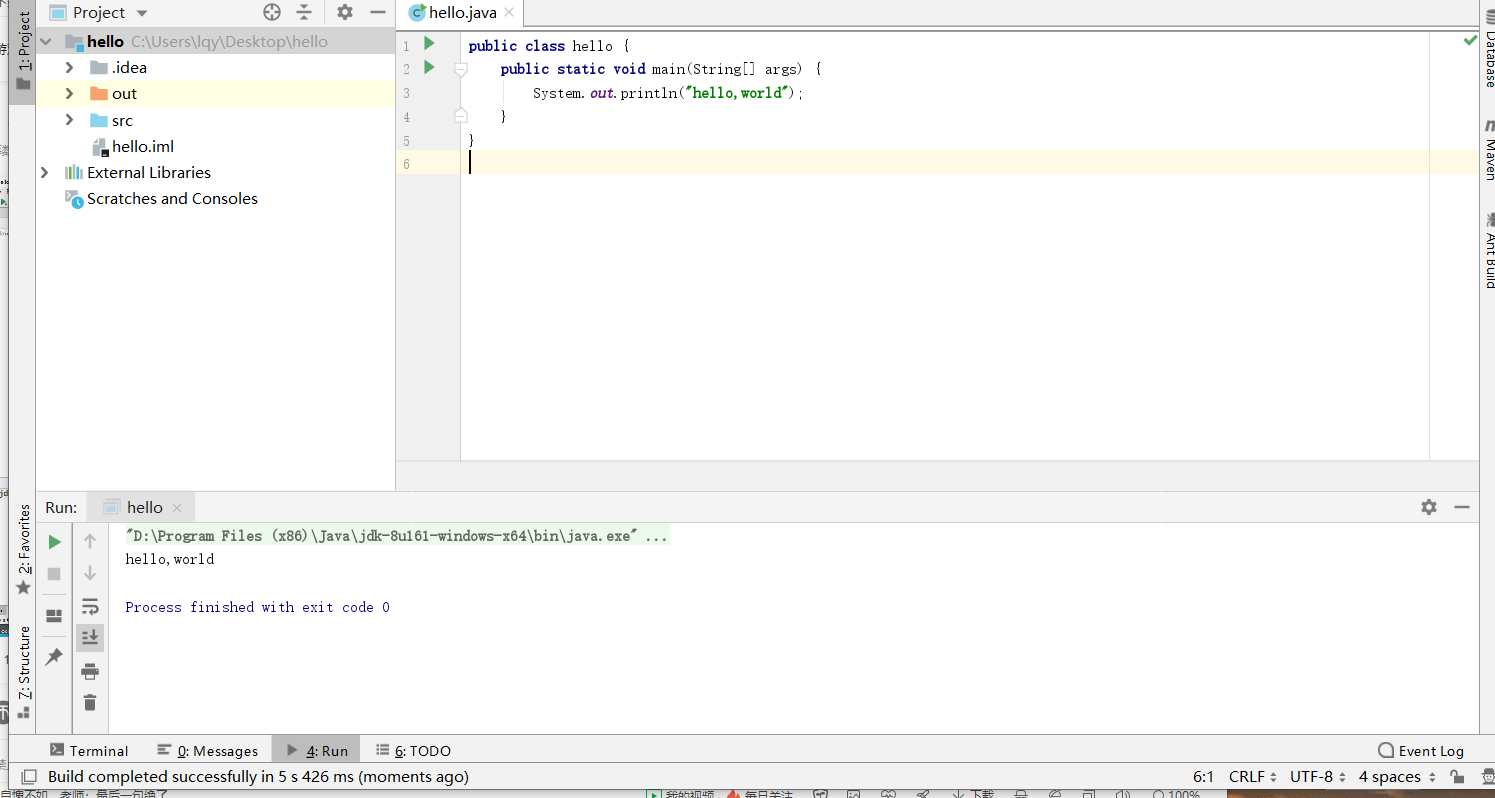Click Locate/Scroll from Source target icon
The height and width of the screenshot is (798, 1495).
click(272, 12)
